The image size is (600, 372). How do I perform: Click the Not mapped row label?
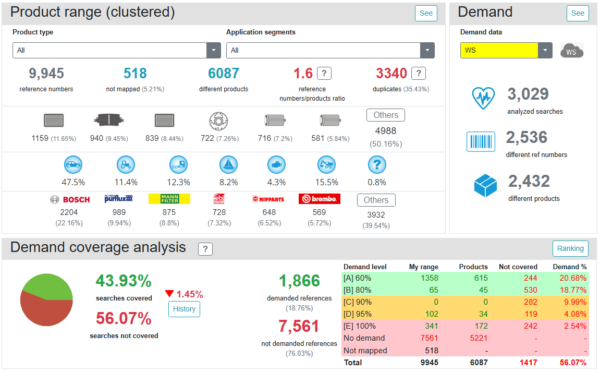pos(365,350)
